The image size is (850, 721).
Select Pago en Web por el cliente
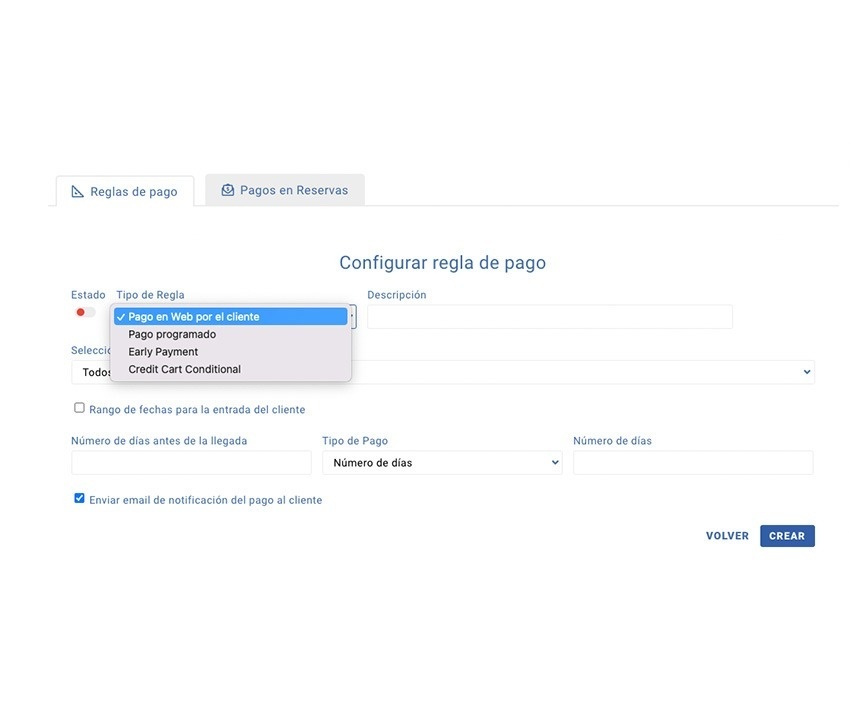click(193, 317)
